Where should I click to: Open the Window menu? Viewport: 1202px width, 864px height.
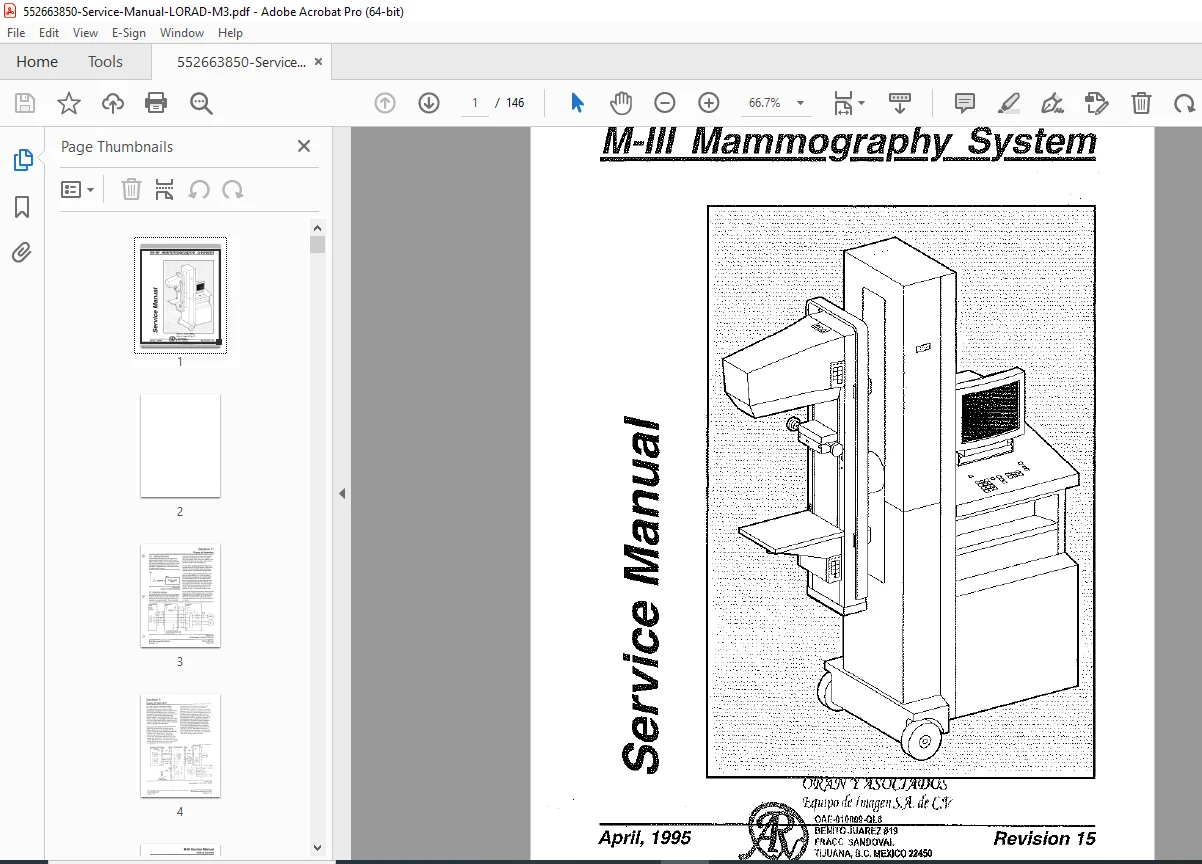tap(182, 33)
